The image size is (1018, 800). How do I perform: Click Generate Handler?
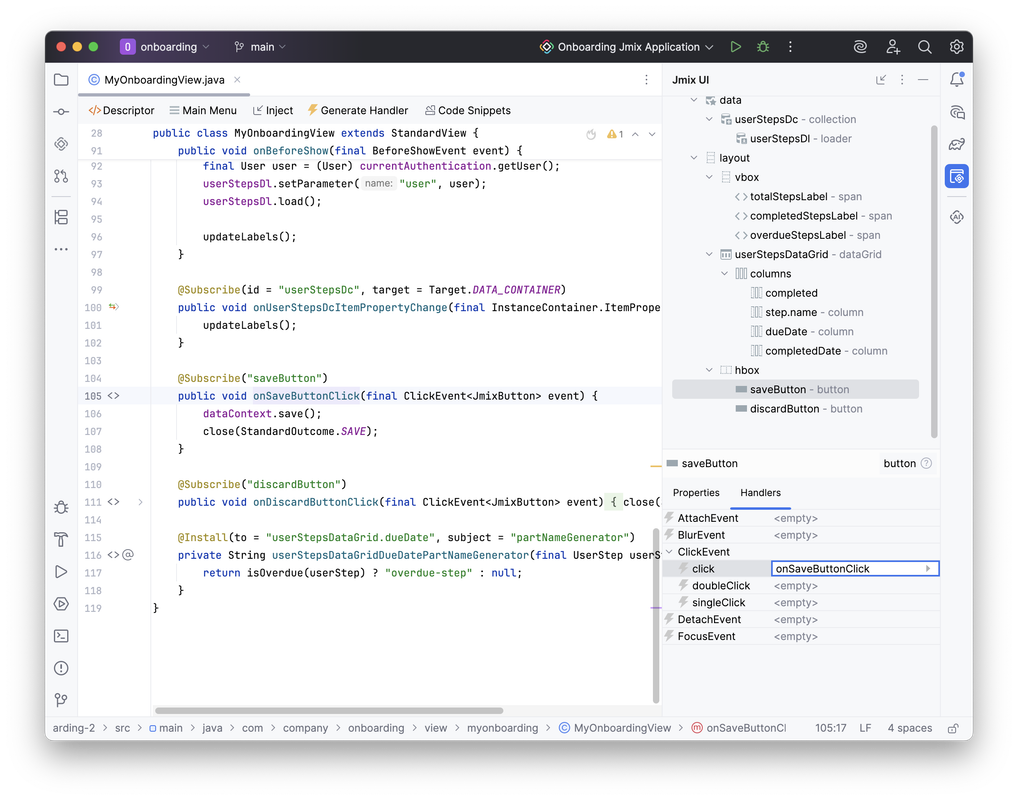(358, 110)
